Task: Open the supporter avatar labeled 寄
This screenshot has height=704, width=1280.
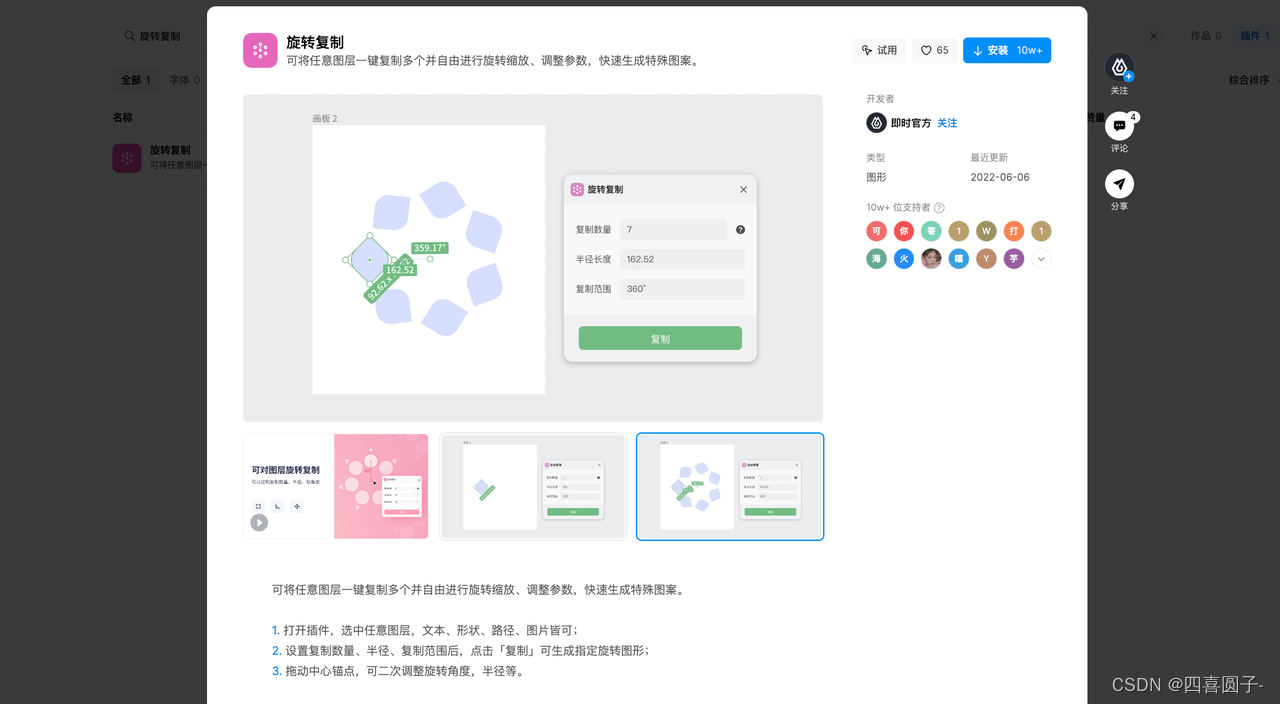Action: pos(931,231)
